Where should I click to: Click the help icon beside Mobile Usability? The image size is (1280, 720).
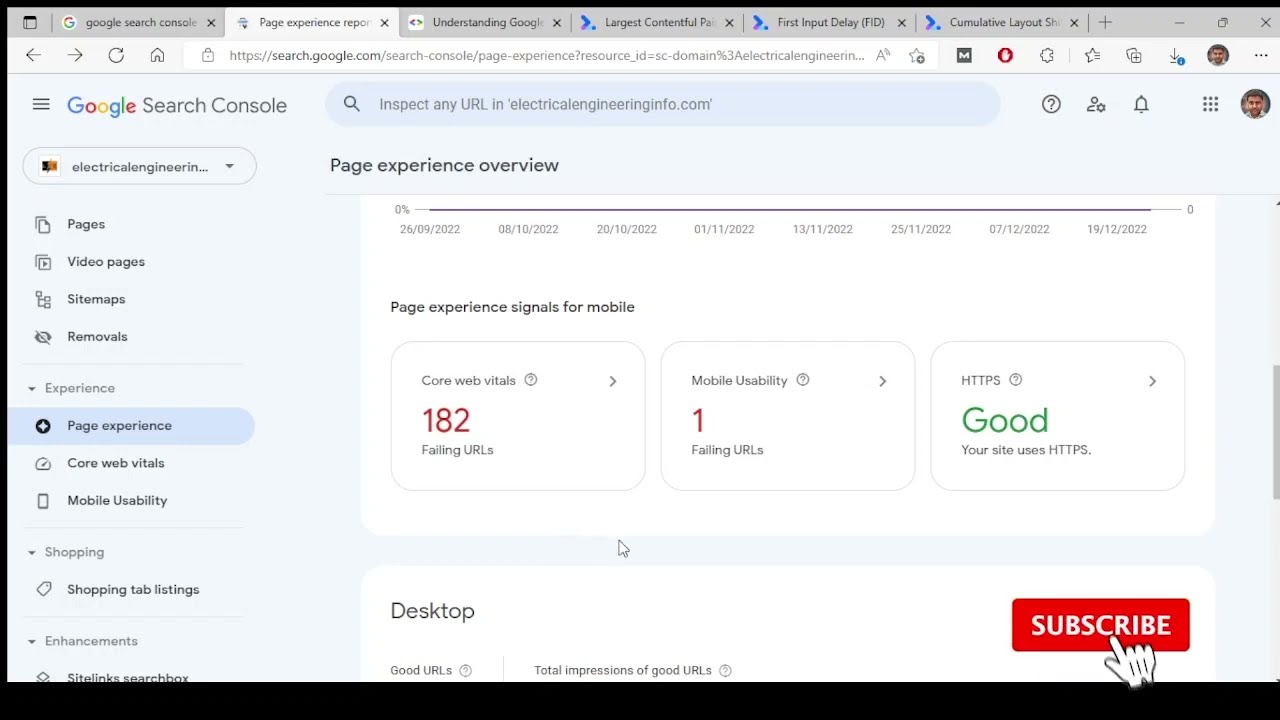click(803, 380)
